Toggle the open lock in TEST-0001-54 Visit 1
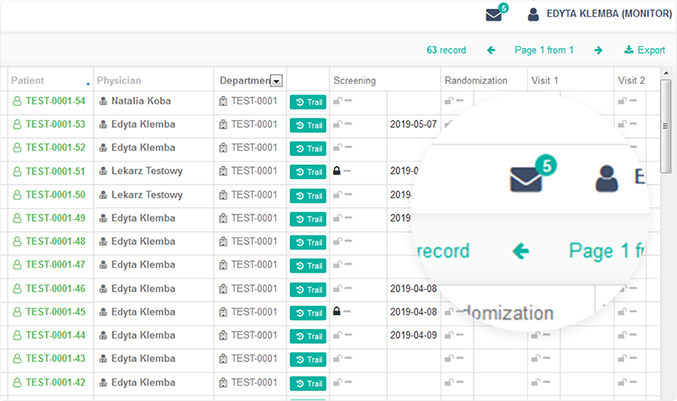 point(536,101)
